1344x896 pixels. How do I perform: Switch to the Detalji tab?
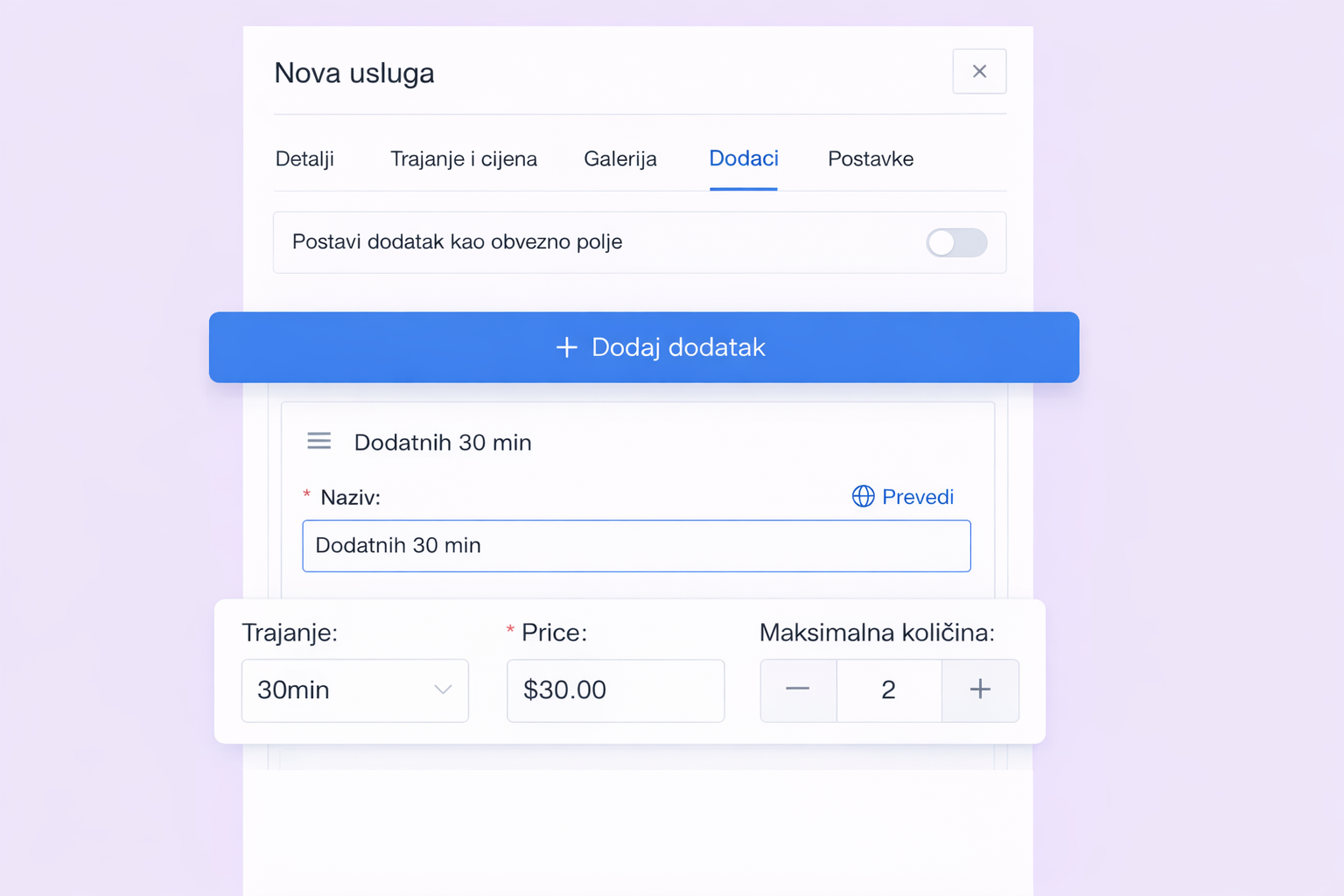304,159
